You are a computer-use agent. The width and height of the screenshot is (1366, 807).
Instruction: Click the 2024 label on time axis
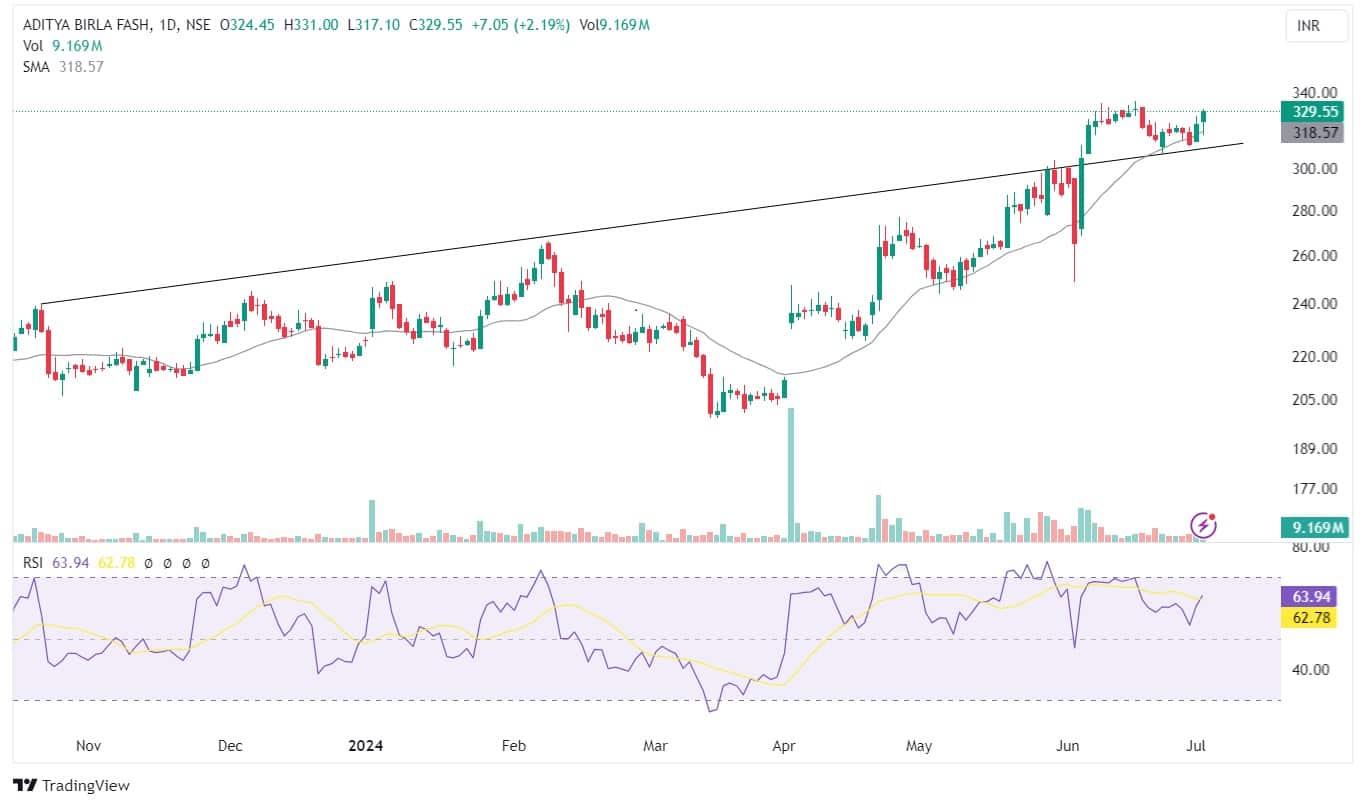pos(365,746)
